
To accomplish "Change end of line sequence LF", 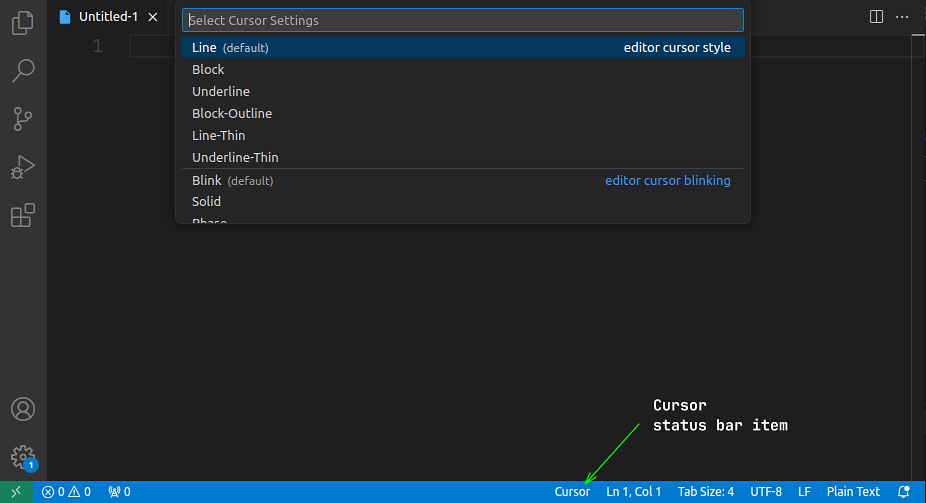I will pyautogui.click(x=804, y=492).
